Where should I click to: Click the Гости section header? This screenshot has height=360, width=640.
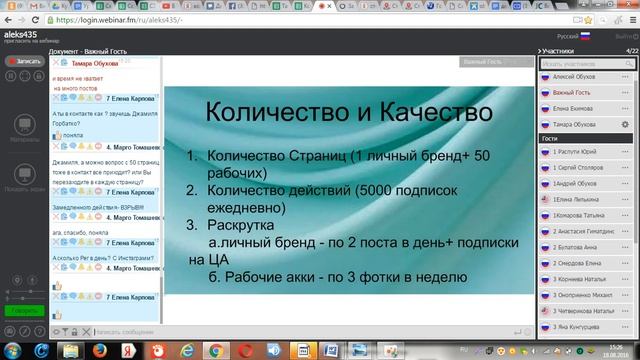pyautogui.click(x=586, y=138)
